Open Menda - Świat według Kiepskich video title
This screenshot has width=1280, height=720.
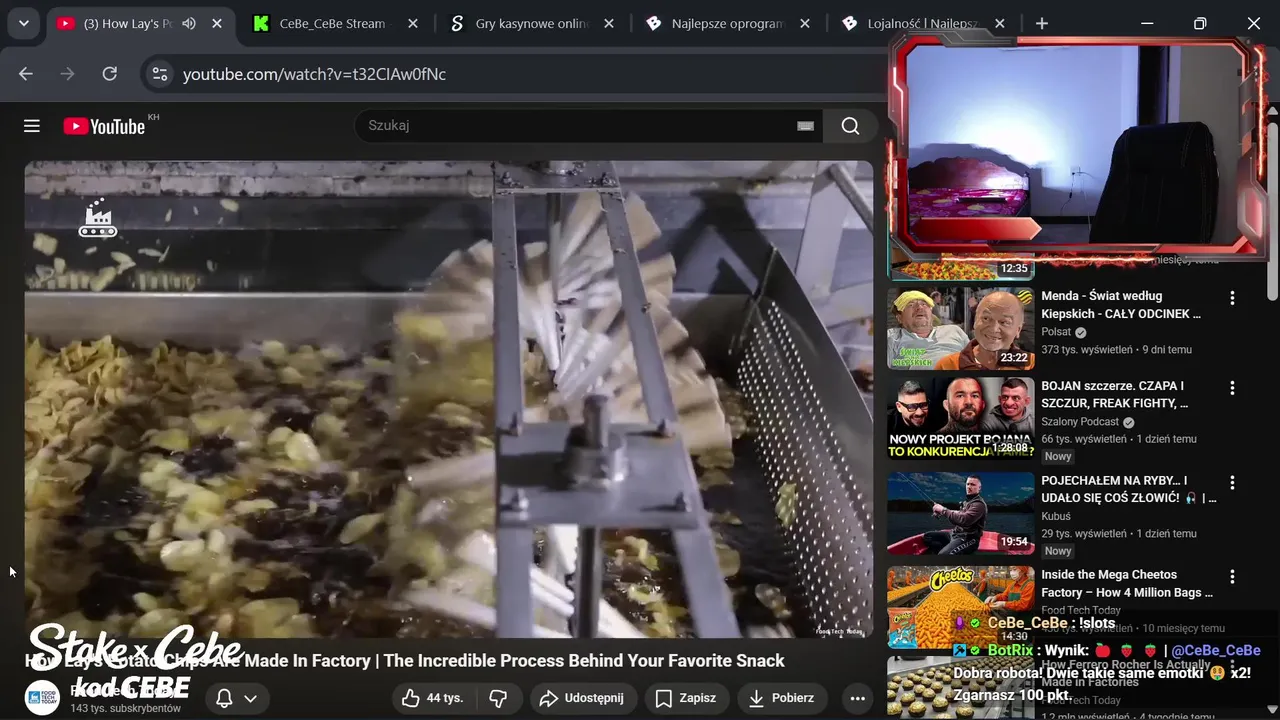1121,305
